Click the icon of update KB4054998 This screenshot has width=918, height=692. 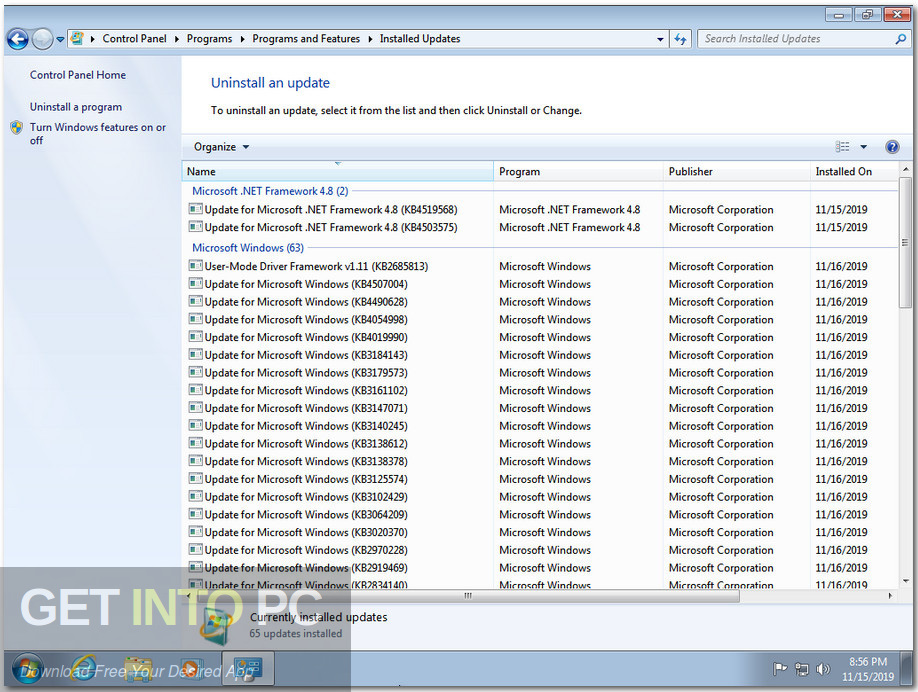[x=196, y=319]
